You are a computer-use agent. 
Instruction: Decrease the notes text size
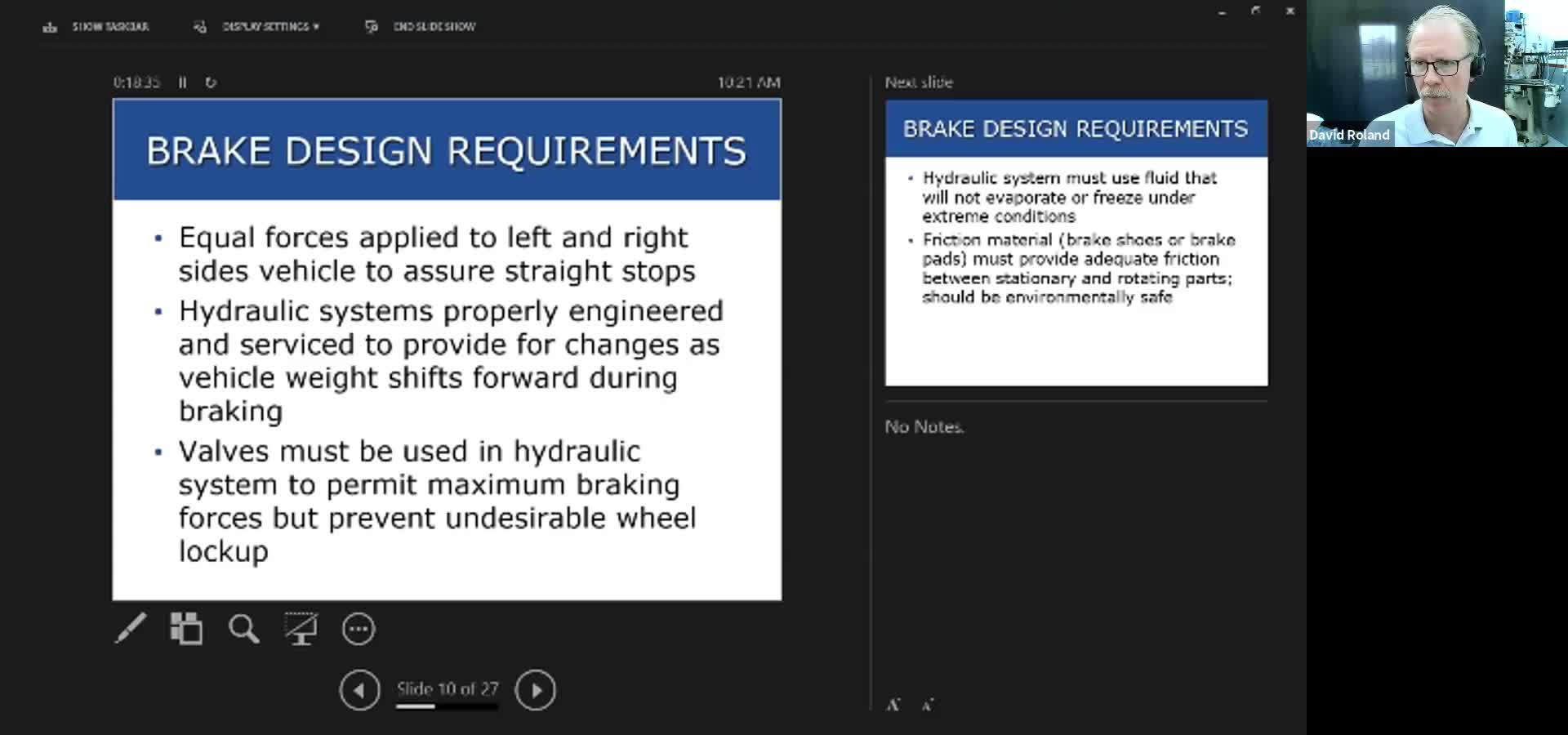pos(928,705)
